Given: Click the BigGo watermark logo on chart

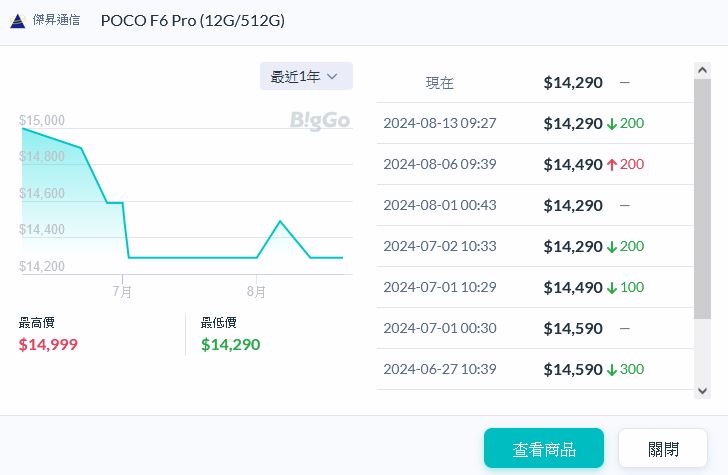Looking at the screenshot, I should (x=320, y=121).
